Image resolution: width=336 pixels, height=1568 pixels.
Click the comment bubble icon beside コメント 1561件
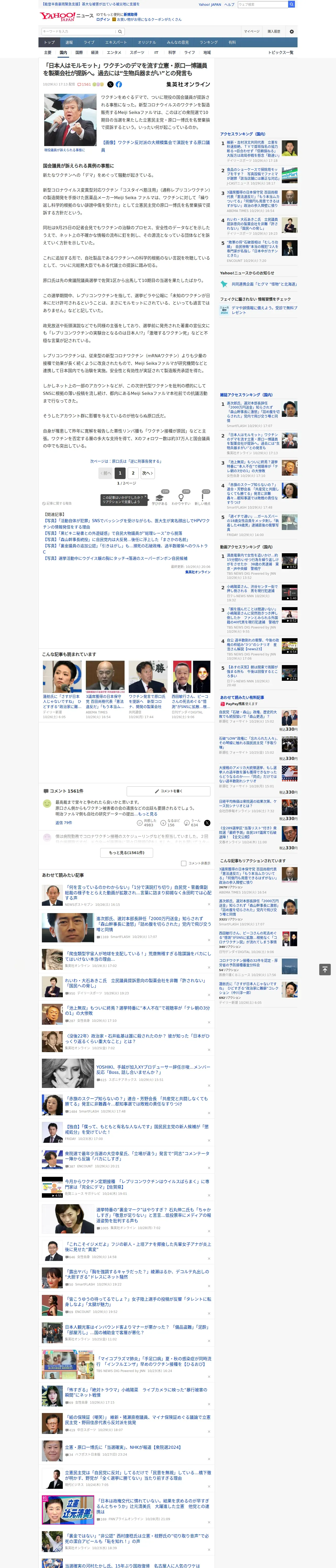click(x=46, y=791)
